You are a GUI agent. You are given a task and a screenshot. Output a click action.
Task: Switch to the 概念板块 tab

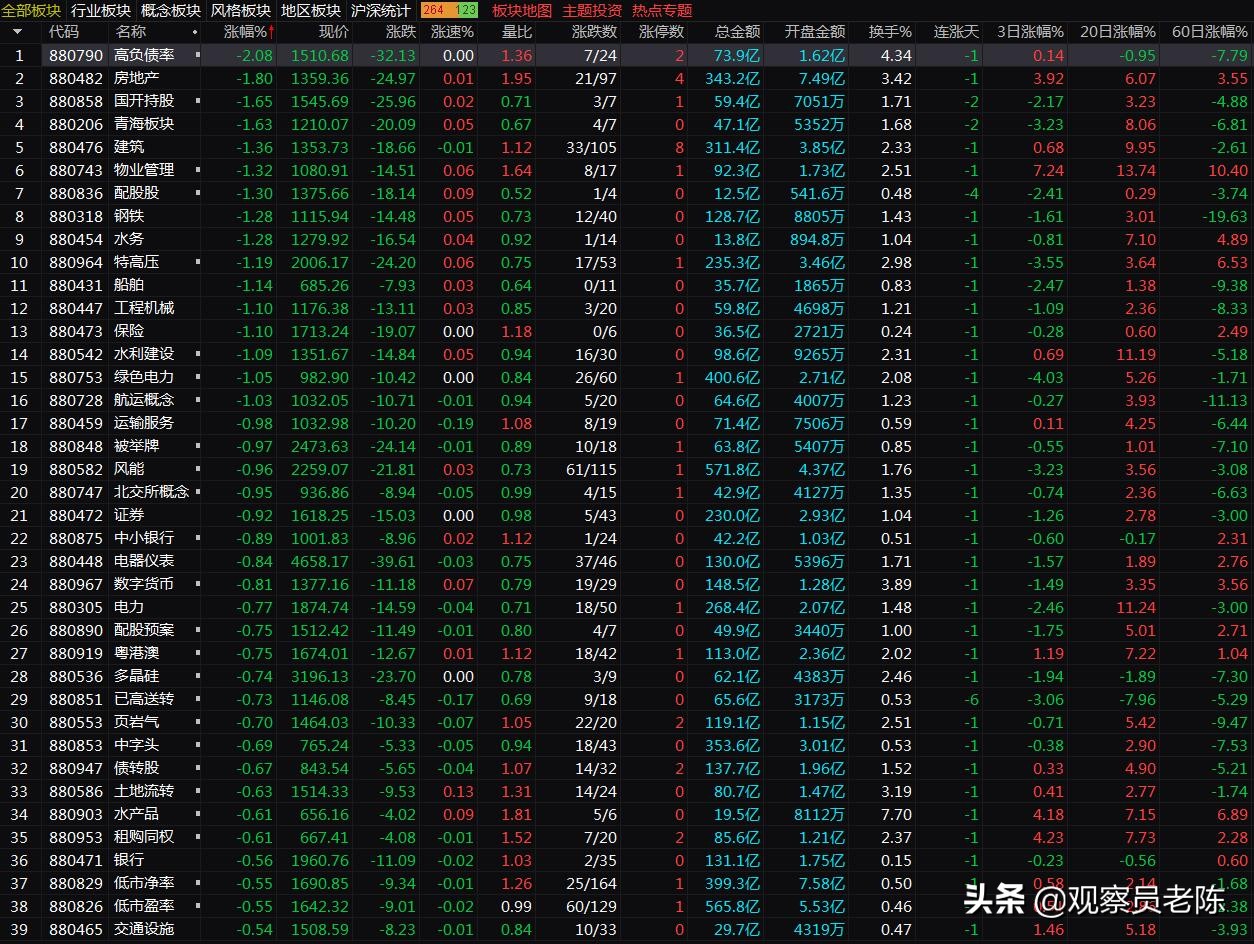[x=171, y=11]
